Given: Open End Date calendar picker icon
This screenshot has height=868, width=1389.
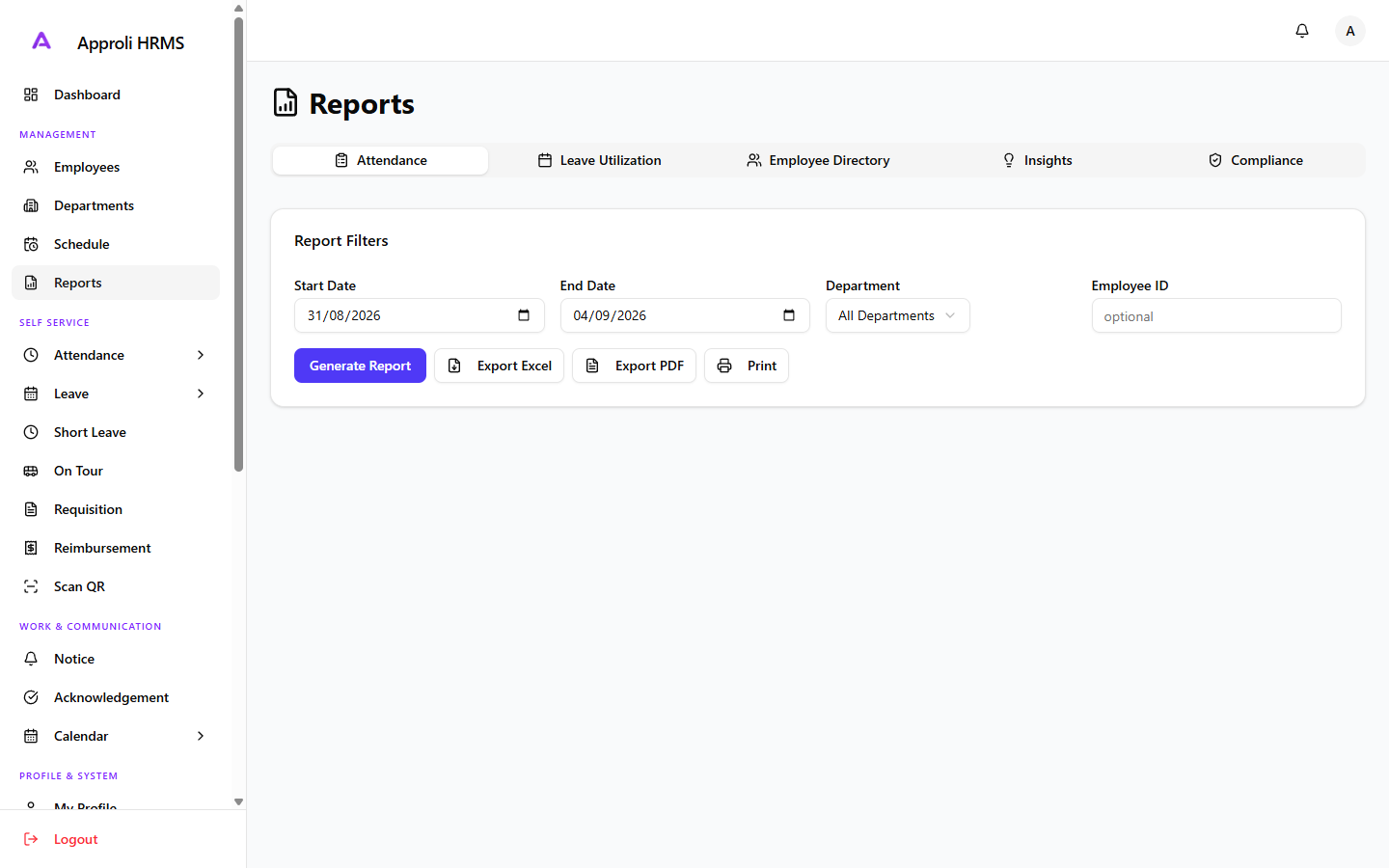Looking at the screenshot, I should click(789, 315).
